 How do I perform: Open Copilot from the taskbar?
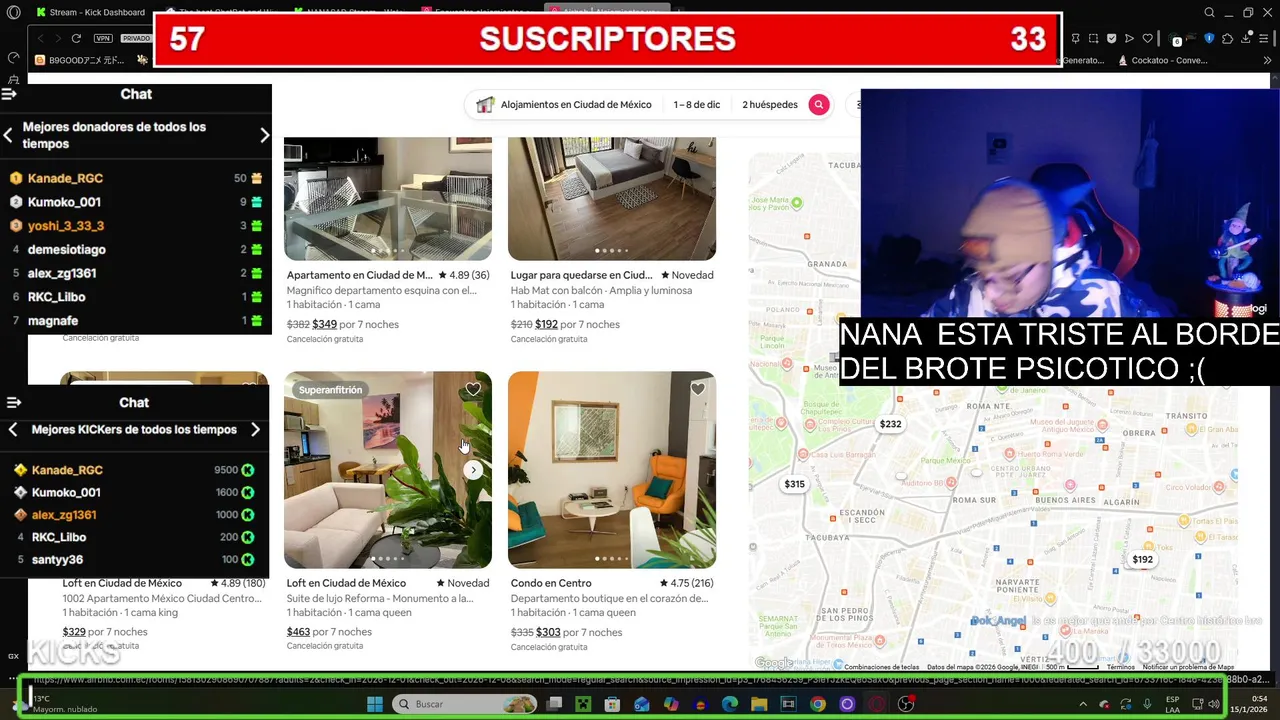coord(671,704)
